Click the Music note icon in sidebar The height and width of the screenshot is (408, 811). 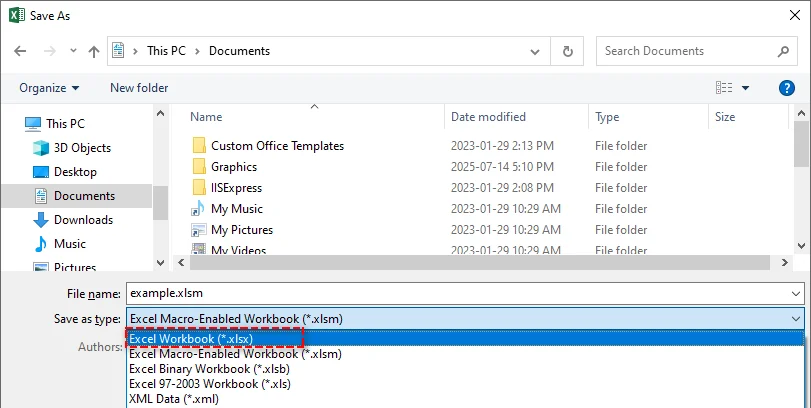point(40,244)
